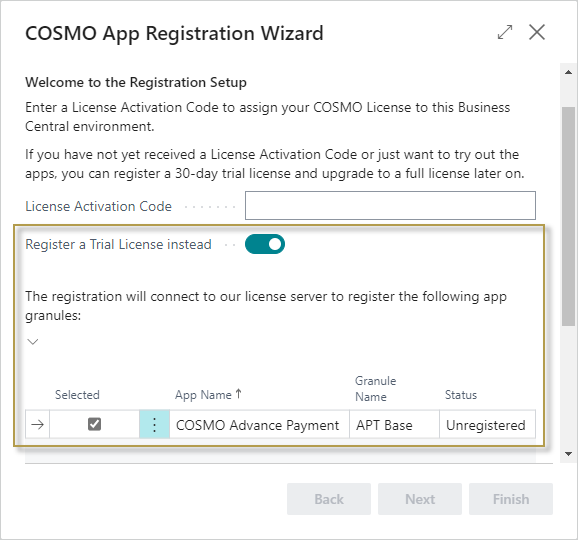Click the Selected column header
Image resolution: width=578 pixels, height=540 pixels.
coord(77,395)
